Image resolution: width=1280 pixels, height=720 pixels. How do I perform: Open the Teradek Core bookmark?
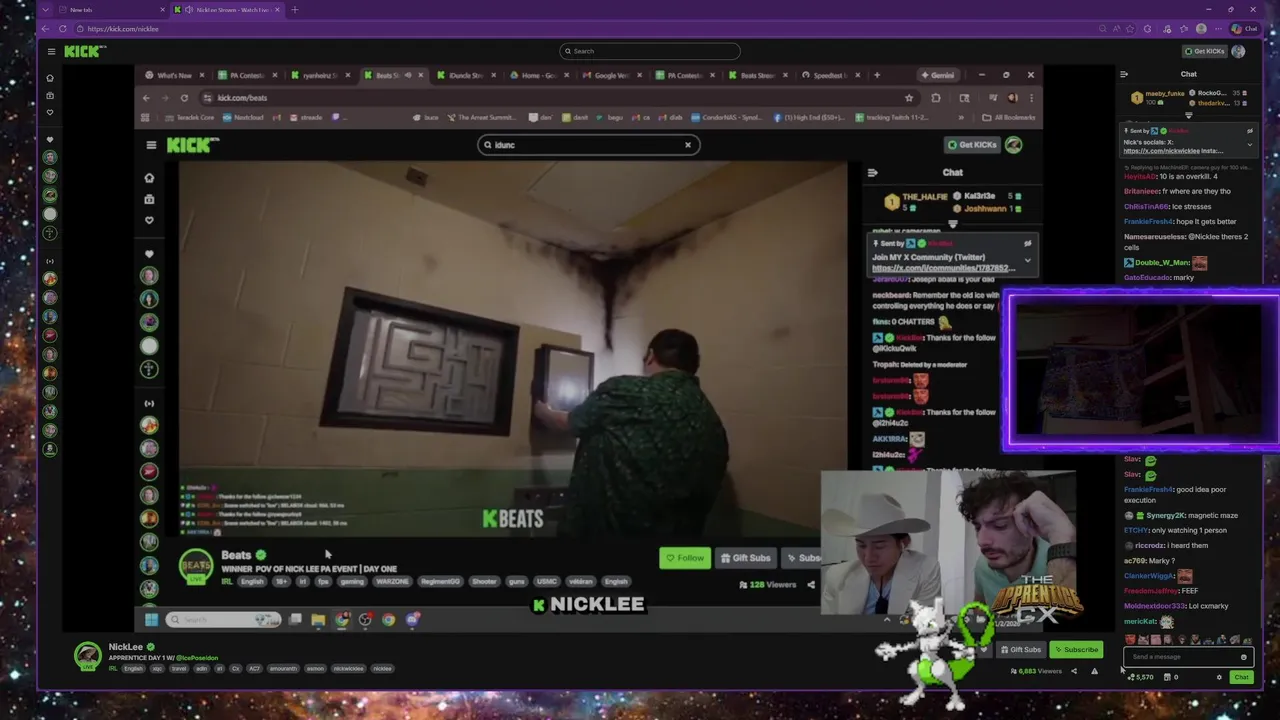(190, 117)
